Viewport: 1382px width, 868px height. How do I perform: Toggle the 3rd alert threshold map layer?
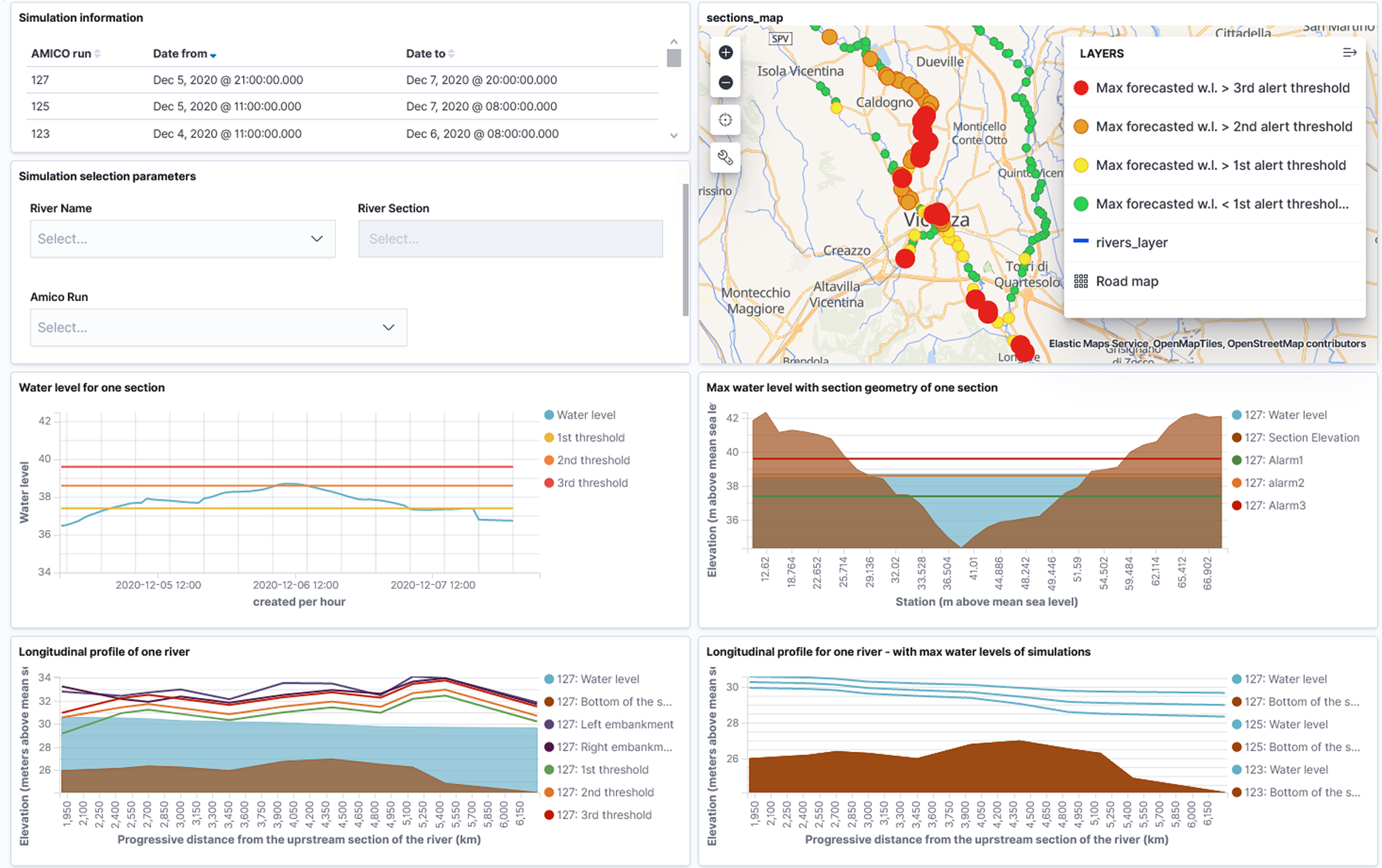click(x=1223, y=88)
